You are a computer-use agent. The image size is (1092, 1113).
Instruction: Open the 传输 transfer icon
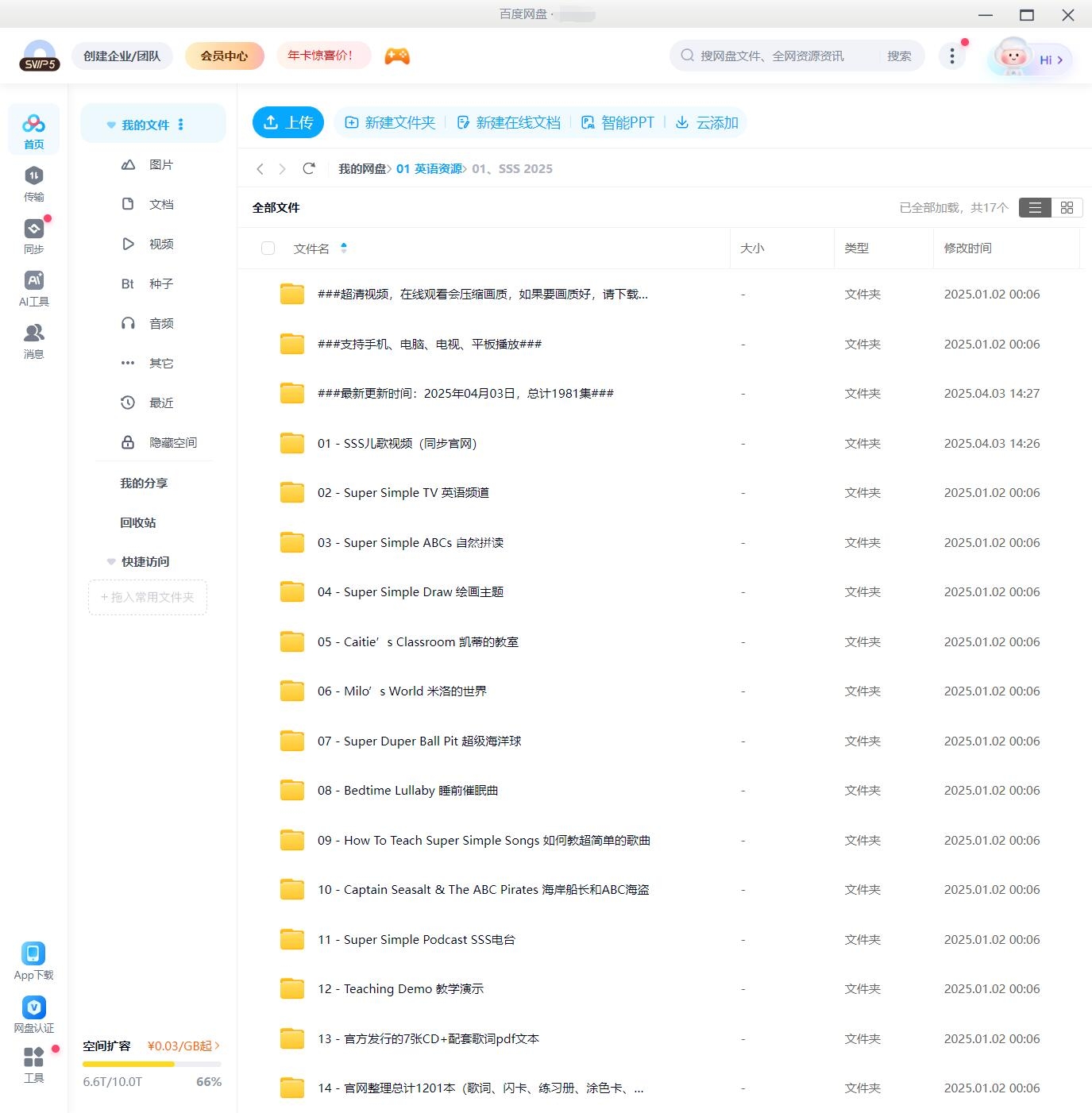pos(33,183)
